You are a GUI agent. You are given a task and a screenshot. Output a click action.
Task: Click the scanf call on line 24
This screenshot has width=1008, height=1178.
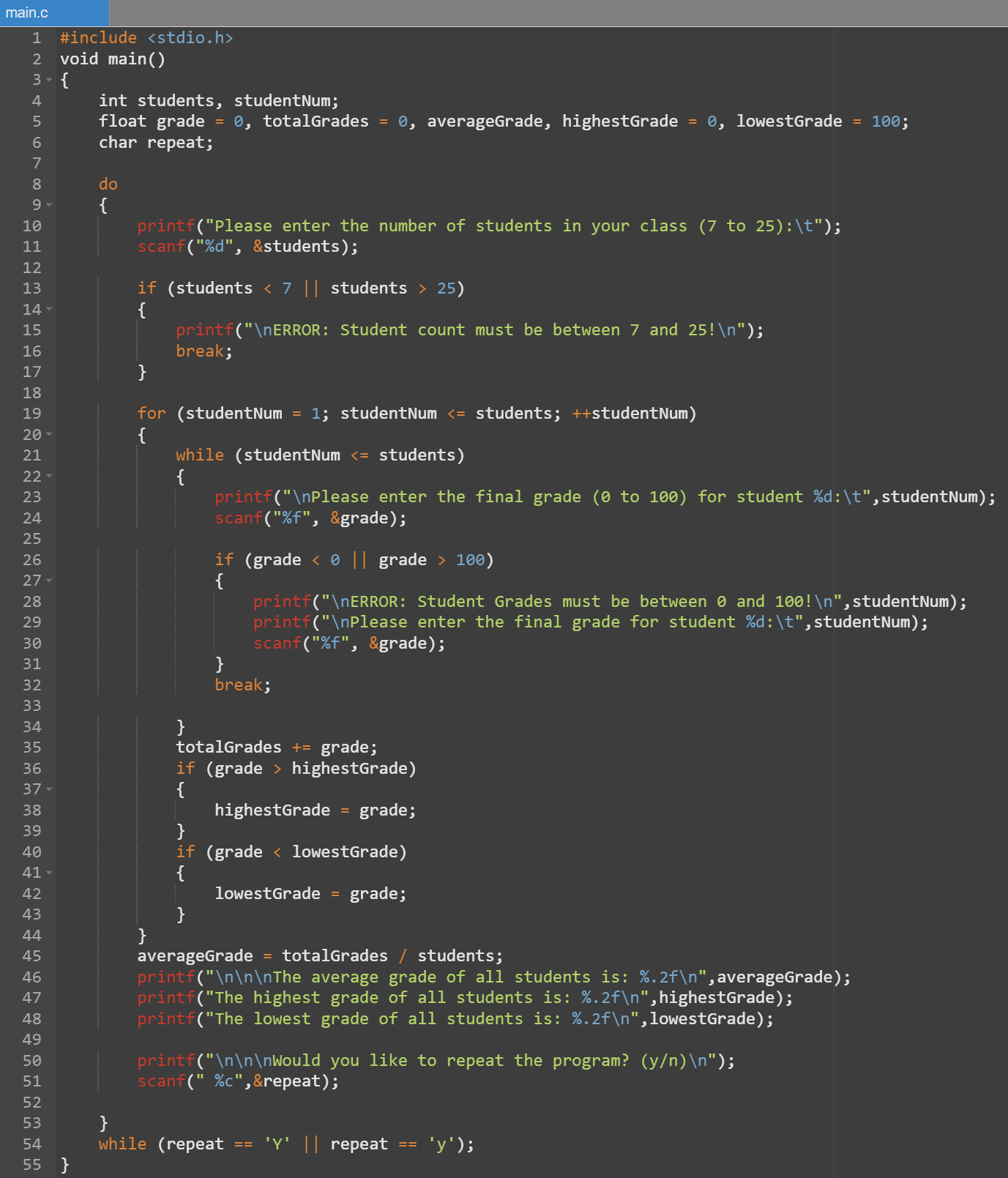tap(310, 518)
